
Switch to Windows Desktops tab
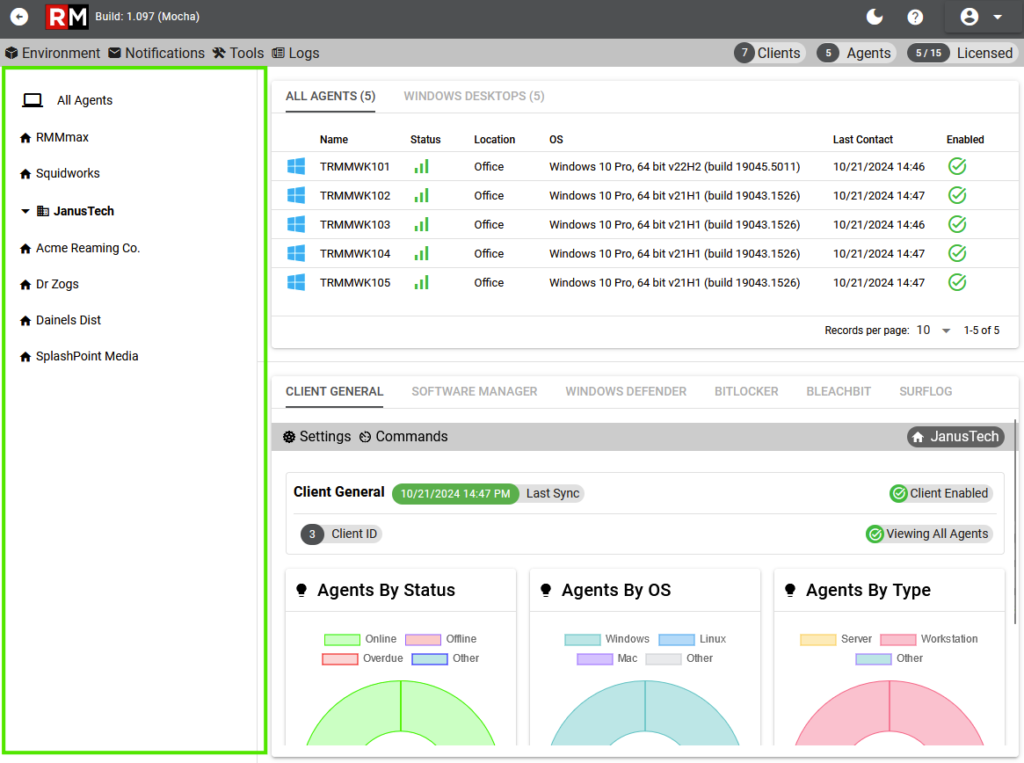473,96
